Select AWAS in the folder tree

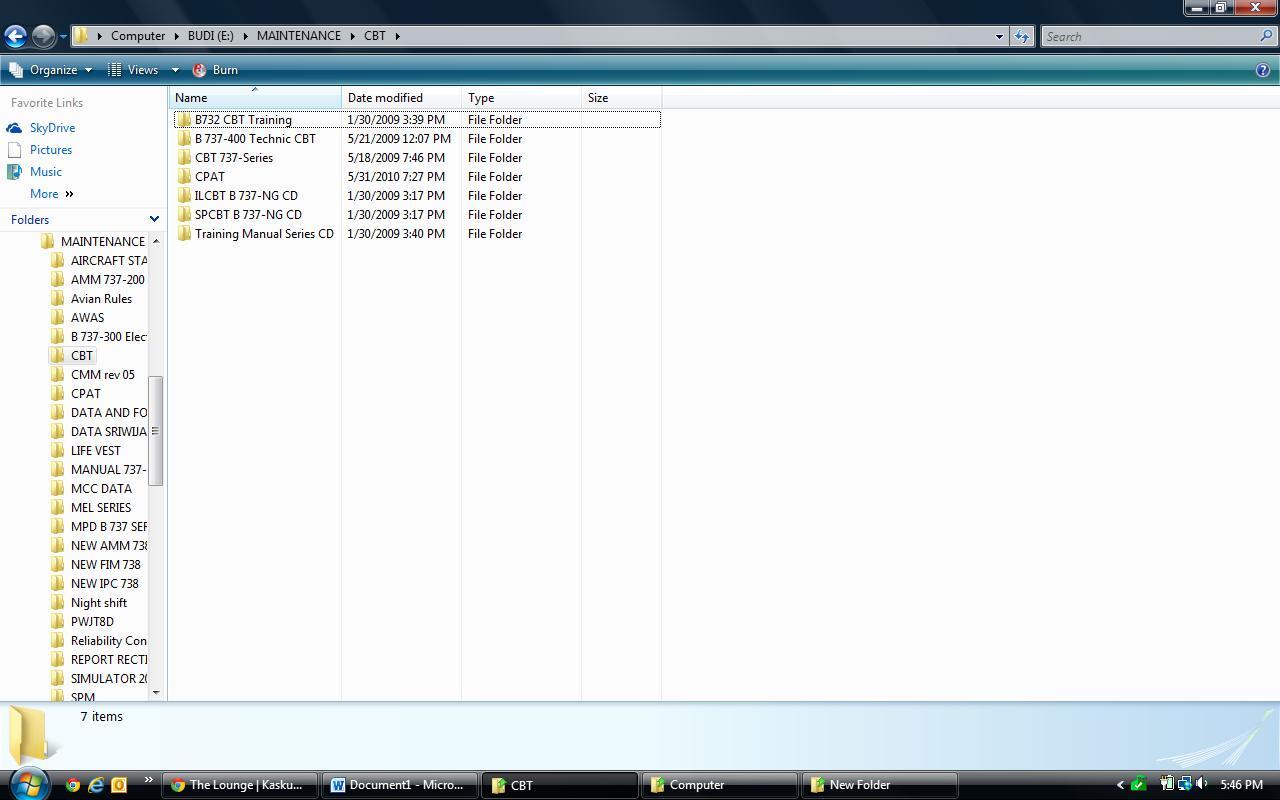pyautogui.click(x=87, y=318)
